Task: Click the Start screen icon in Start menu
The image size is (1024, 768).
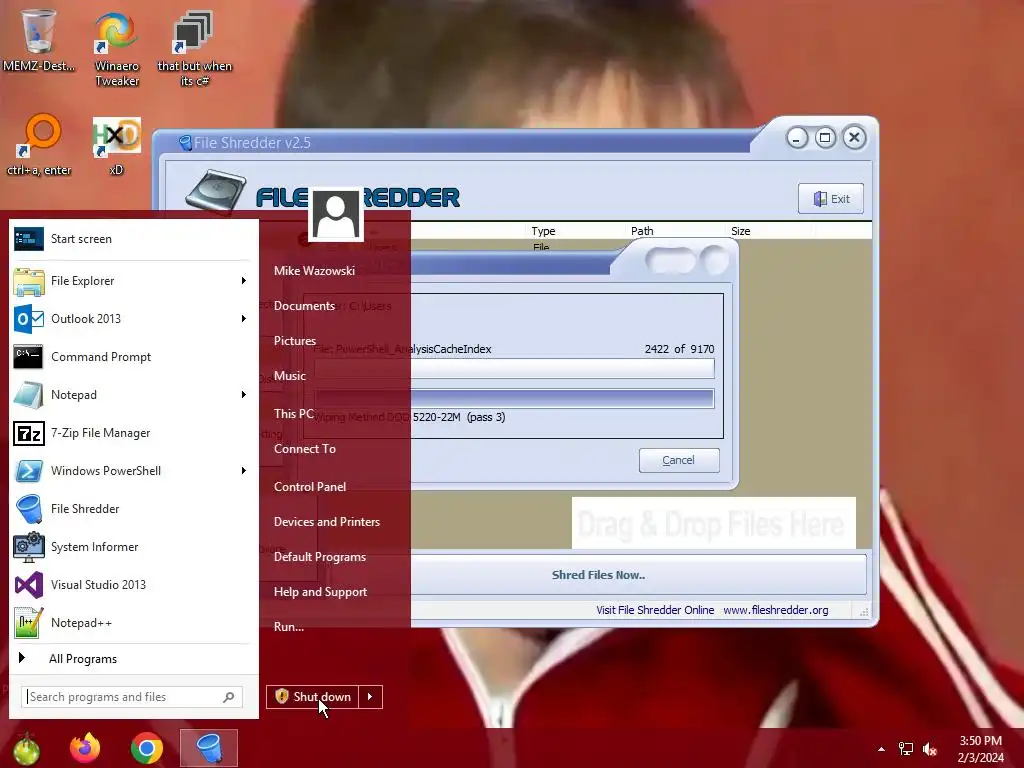Action: 29,239
